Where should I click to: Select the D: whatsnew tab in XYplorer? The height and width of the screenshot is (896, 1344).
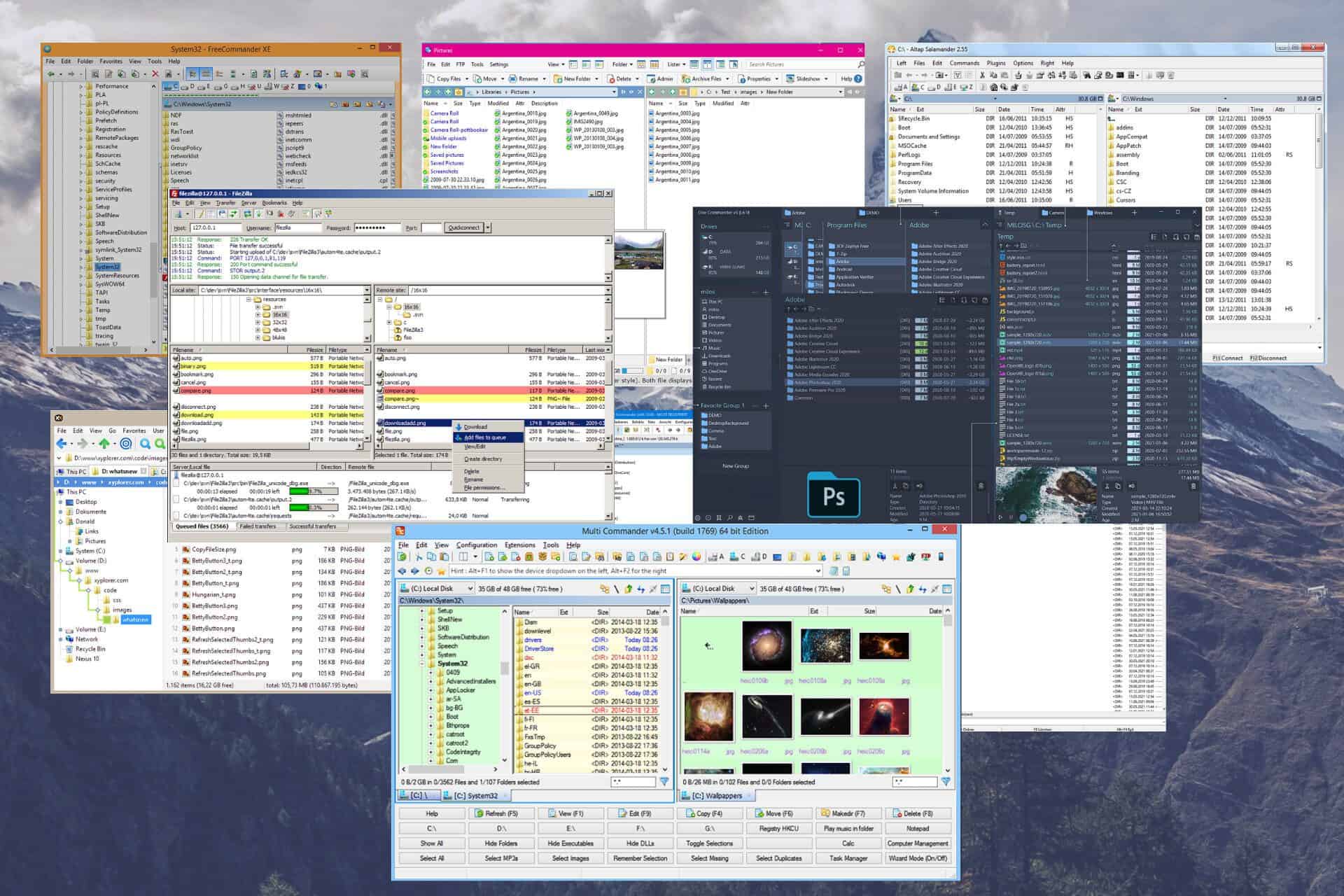[x=119, y=471]
